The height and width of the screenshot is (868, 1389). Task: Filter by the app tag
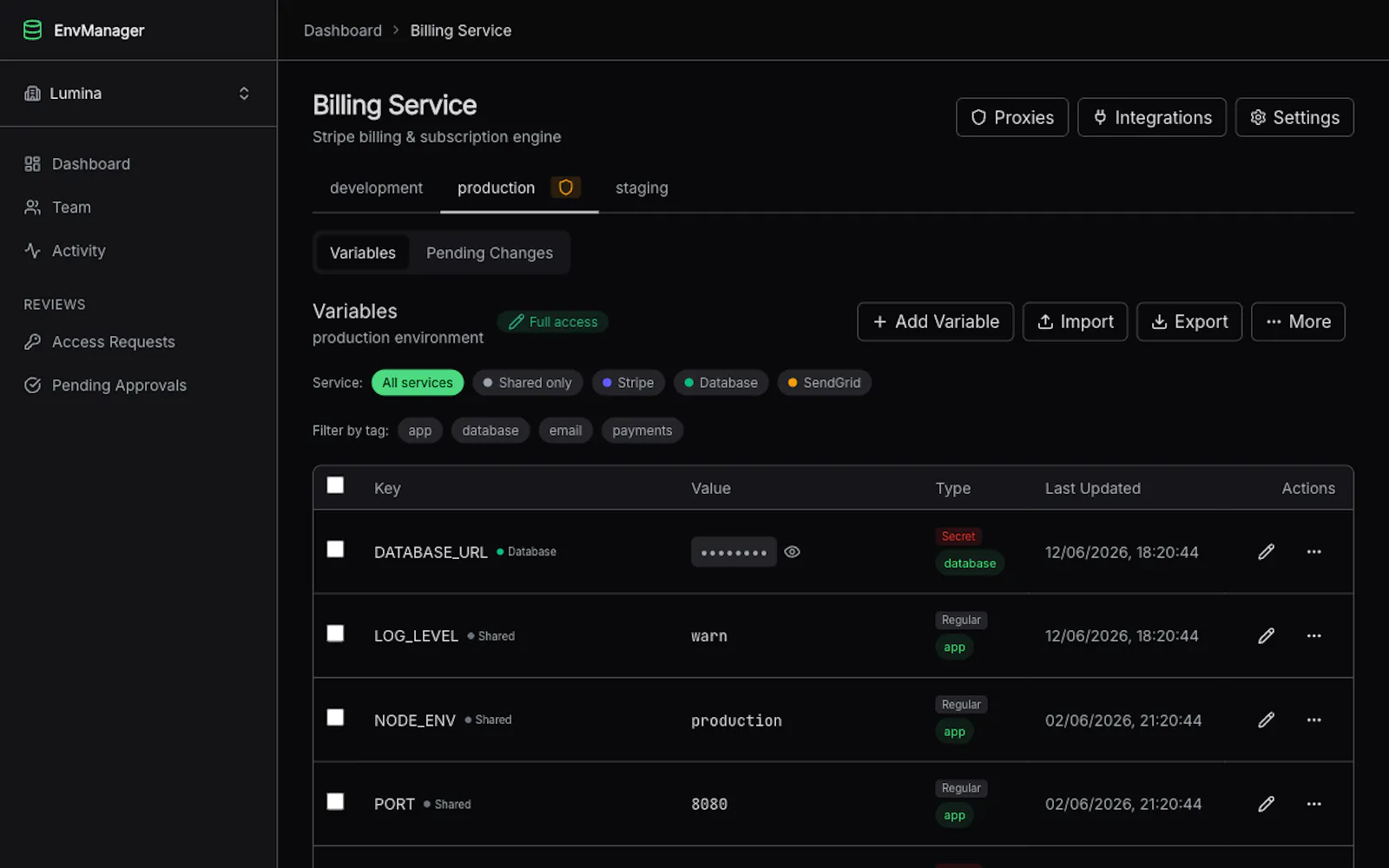pos(420,431)
